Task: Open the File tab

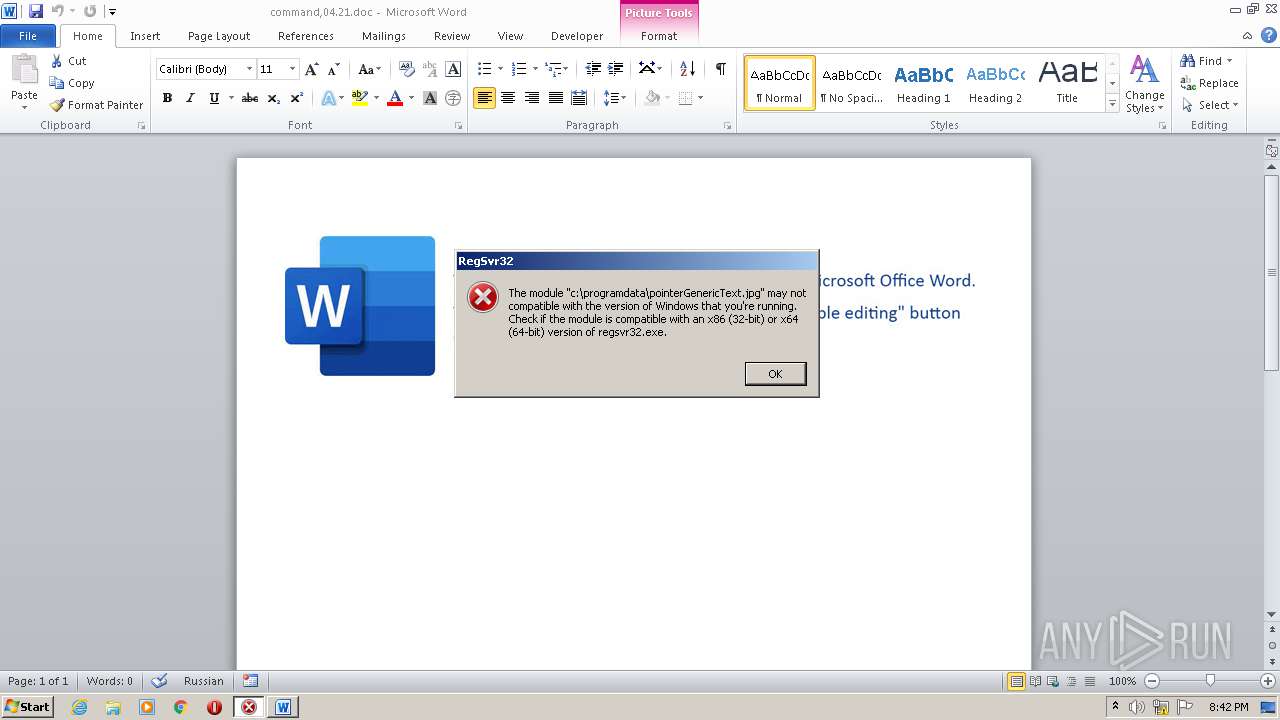Action: pyautogui.click(x=28, y=36)
